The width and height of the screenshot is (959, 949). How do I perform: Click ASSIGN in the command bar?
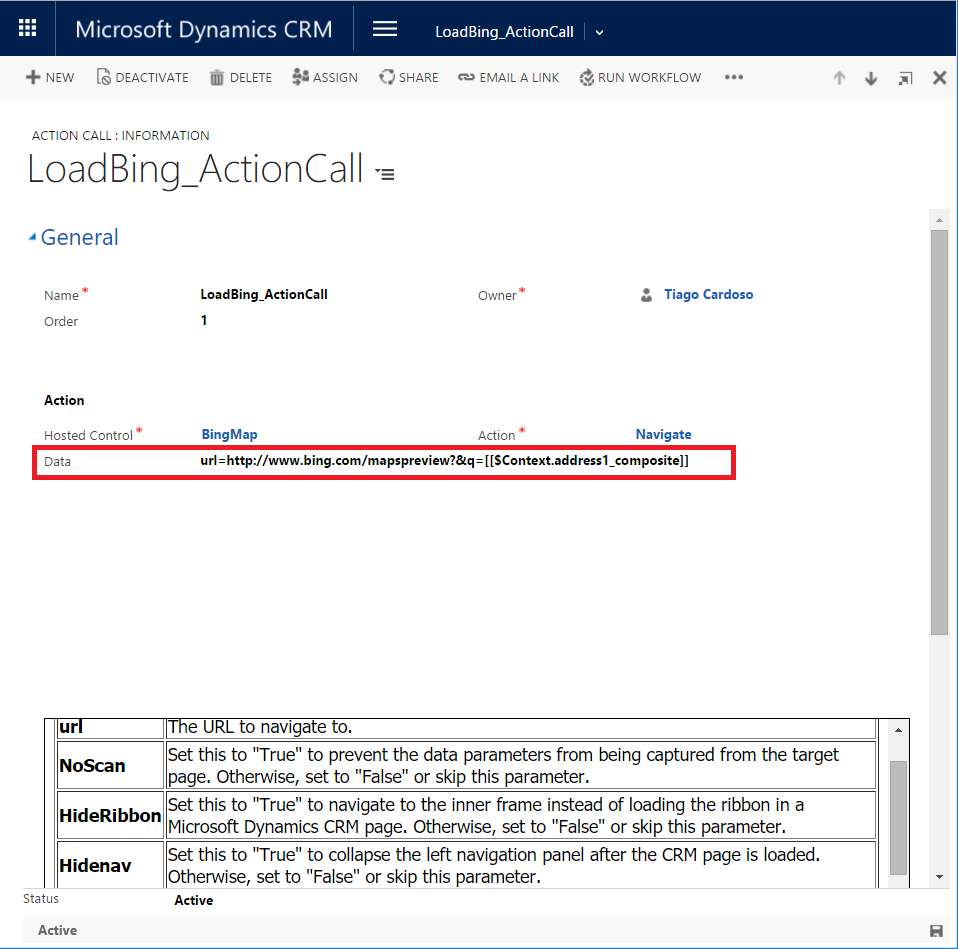coord(324,77)
